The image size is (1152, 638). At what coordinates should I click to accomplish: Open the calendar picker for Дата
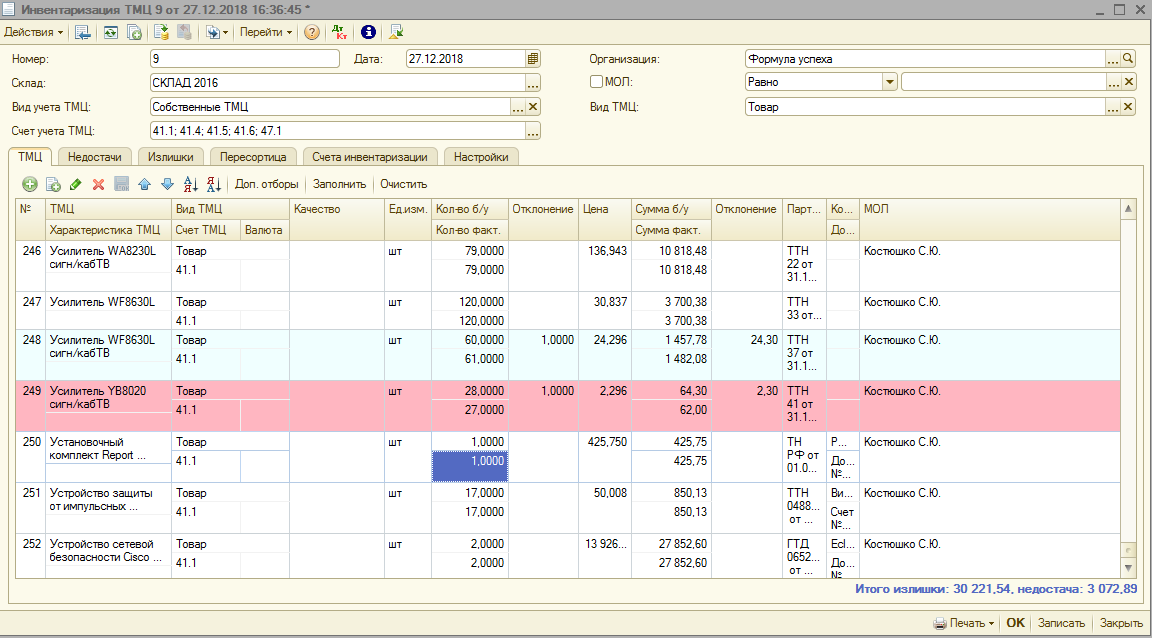533,58
